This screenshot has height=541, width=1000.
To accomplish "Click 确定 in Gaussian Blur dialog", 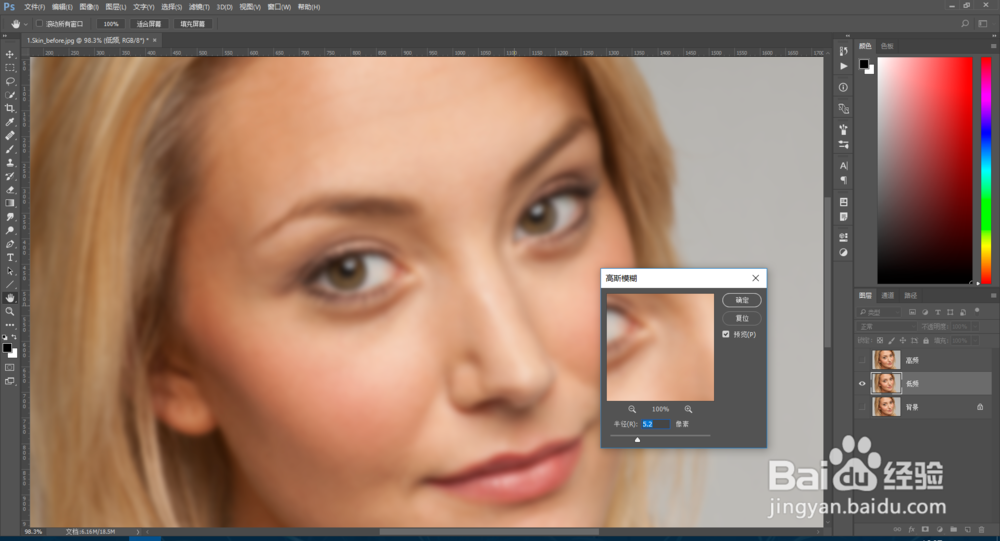I will pyautogui.click(x=742, y=300).
